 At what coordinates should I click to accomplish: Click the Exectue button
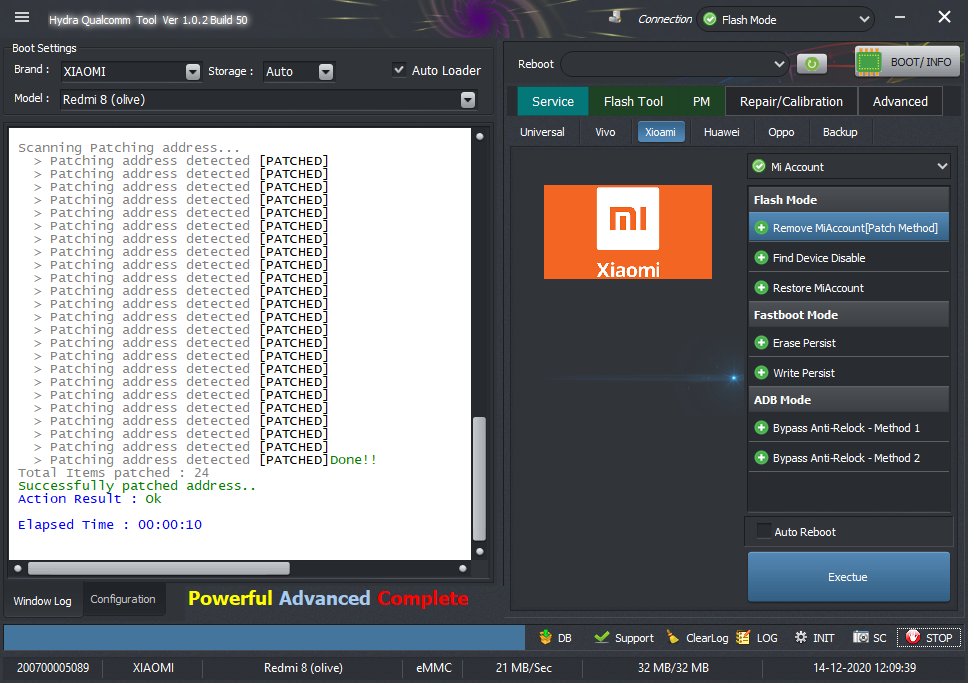[848, 577]
